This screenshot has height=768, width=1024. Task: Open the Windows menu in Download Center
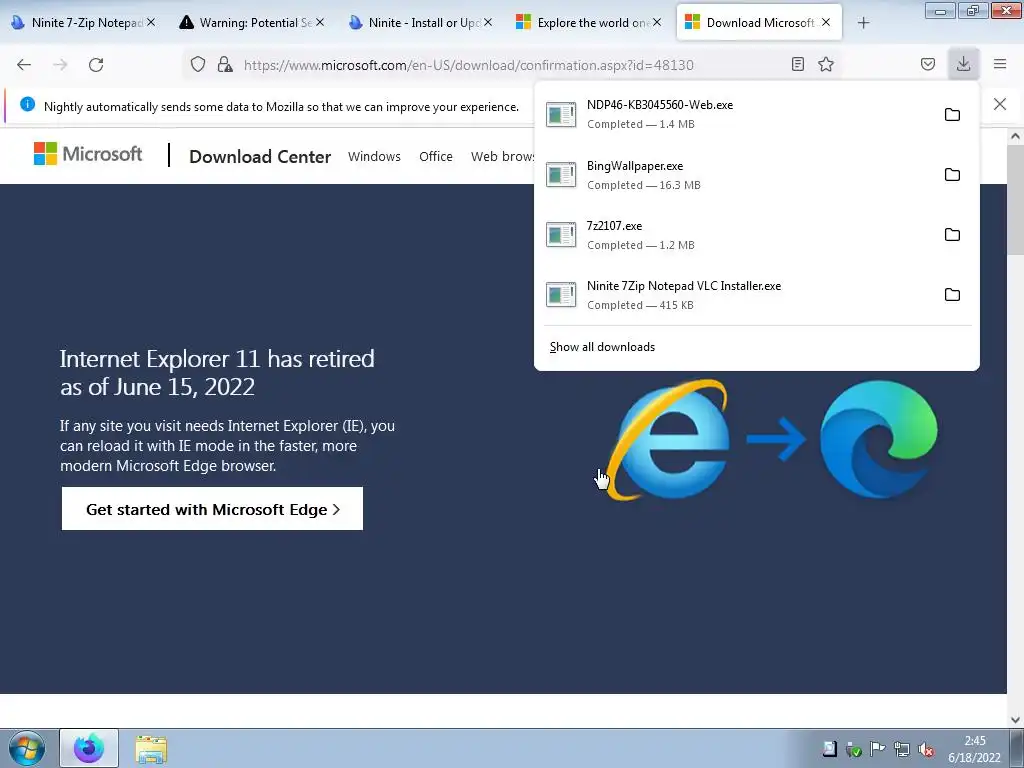pyautogui.click(x=374, y=157)
